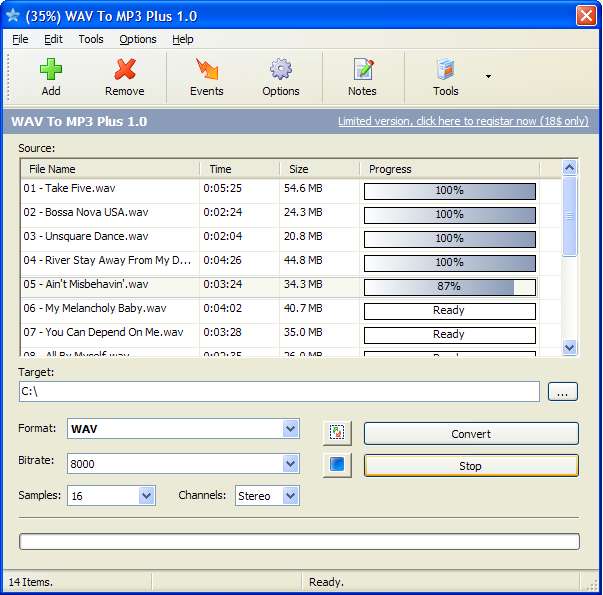Click the 100% progress bar for Take Five
The image size is (603, 595).
click(450, 191)
